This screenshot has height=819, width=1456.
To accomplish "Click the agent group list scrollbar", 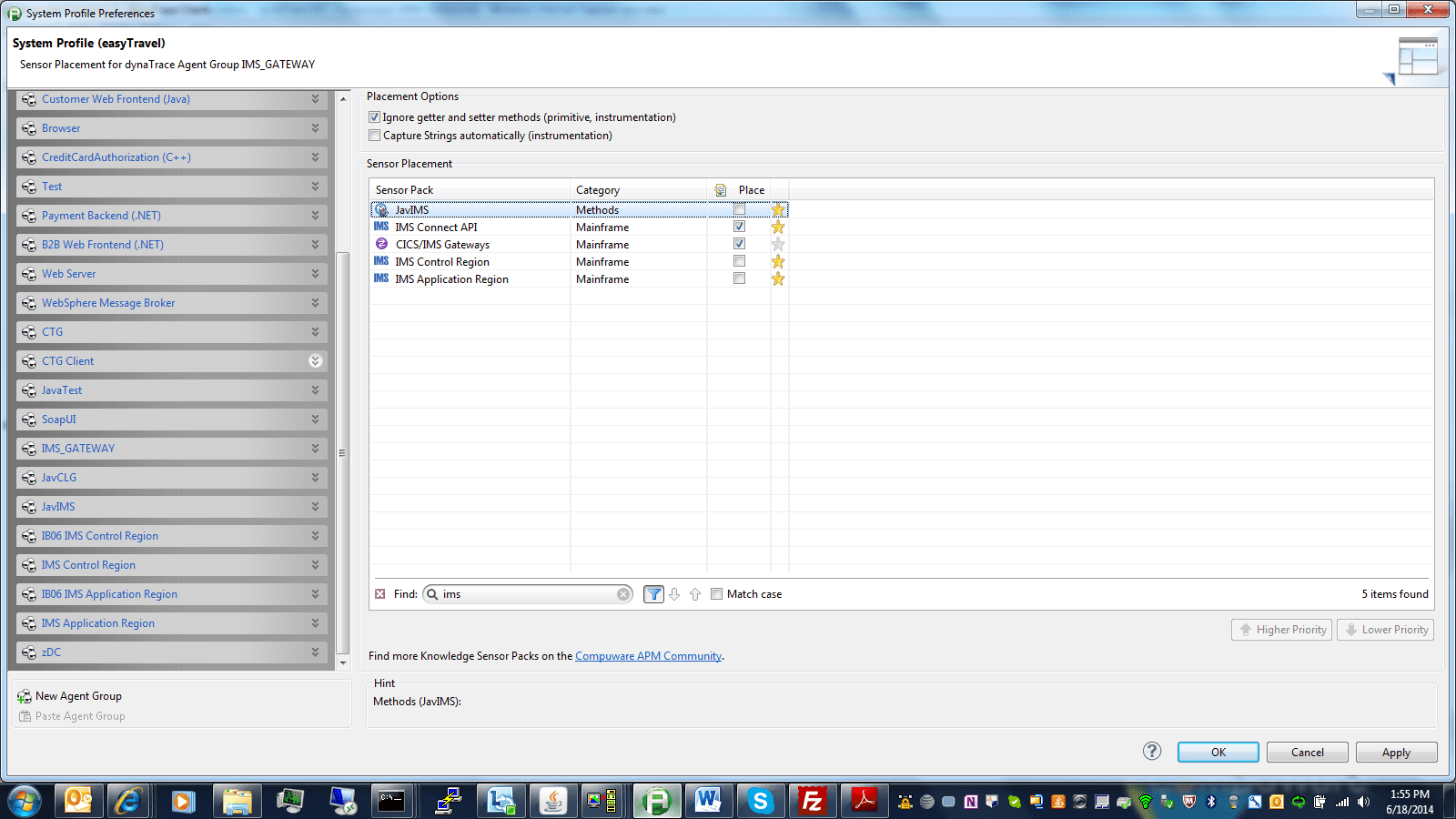I will click(x=343, y=452).
